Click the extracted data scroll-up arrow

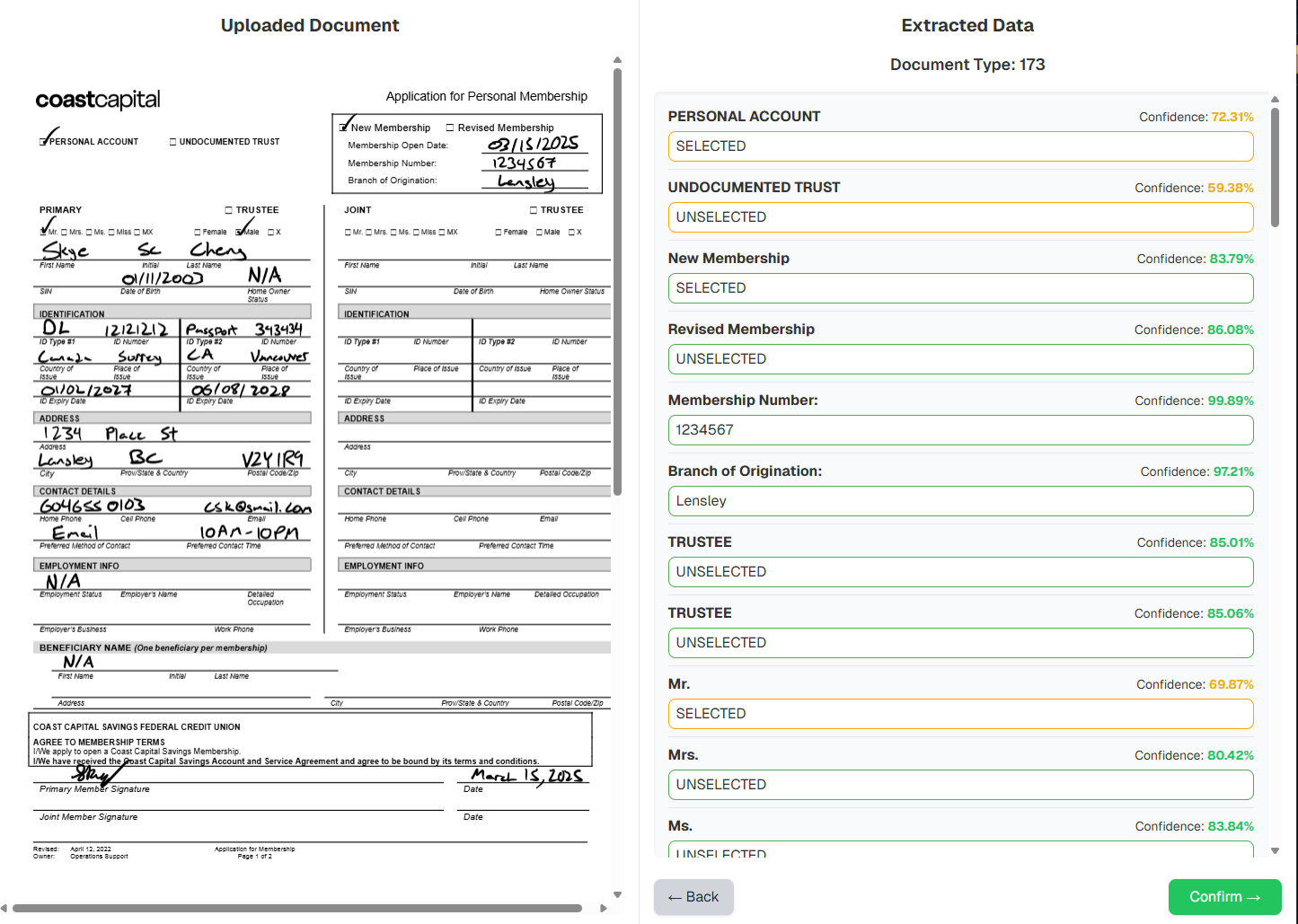1275,99
